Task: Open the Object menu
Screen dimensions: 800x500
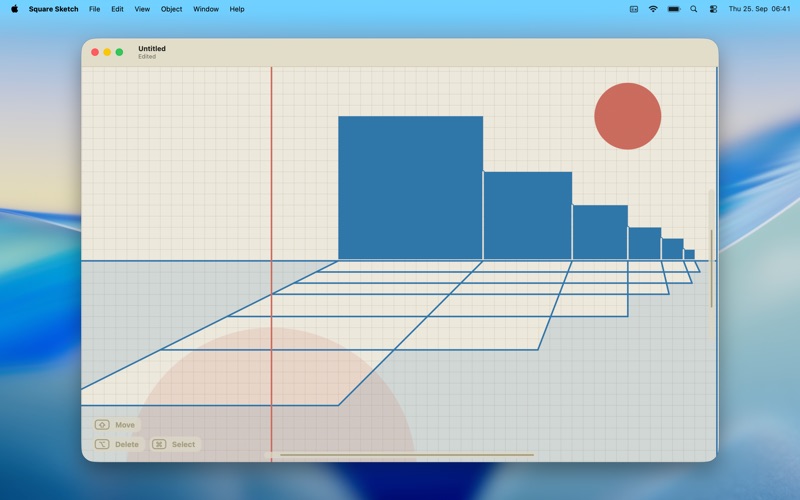Action: 171,9
